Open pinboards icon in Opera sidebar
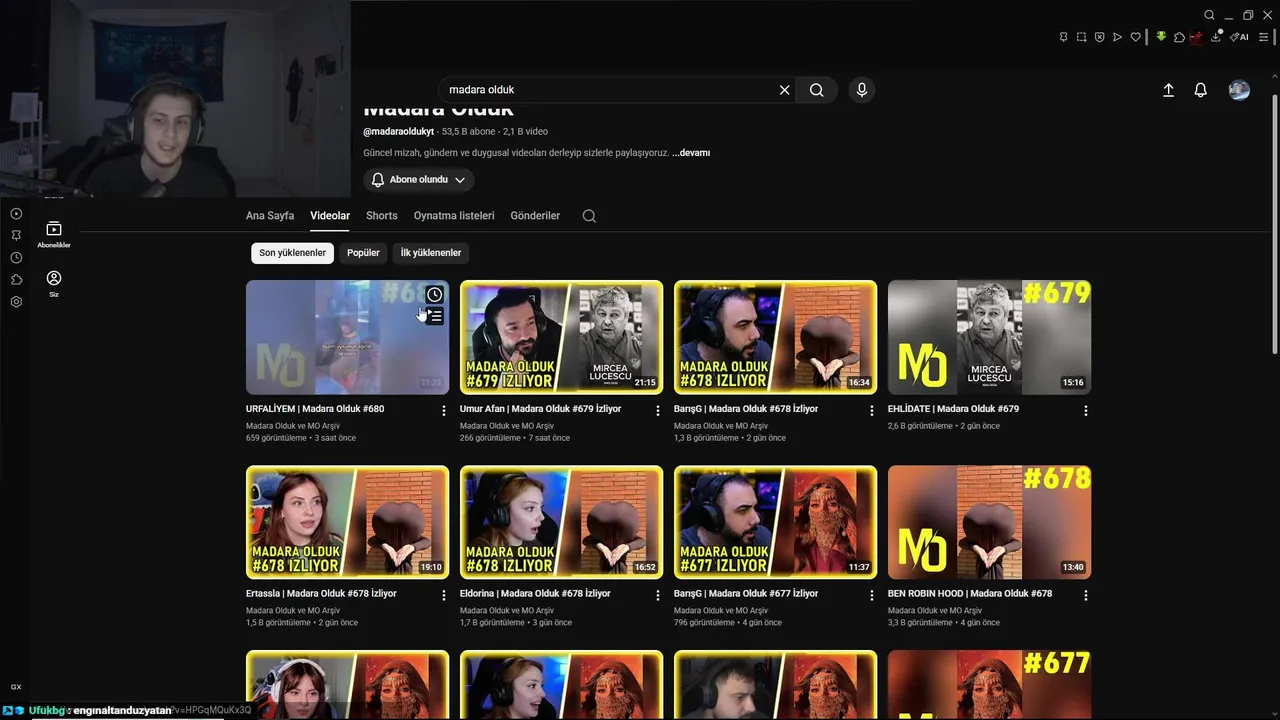1280x720 pixels. click(x=16, y=235)
